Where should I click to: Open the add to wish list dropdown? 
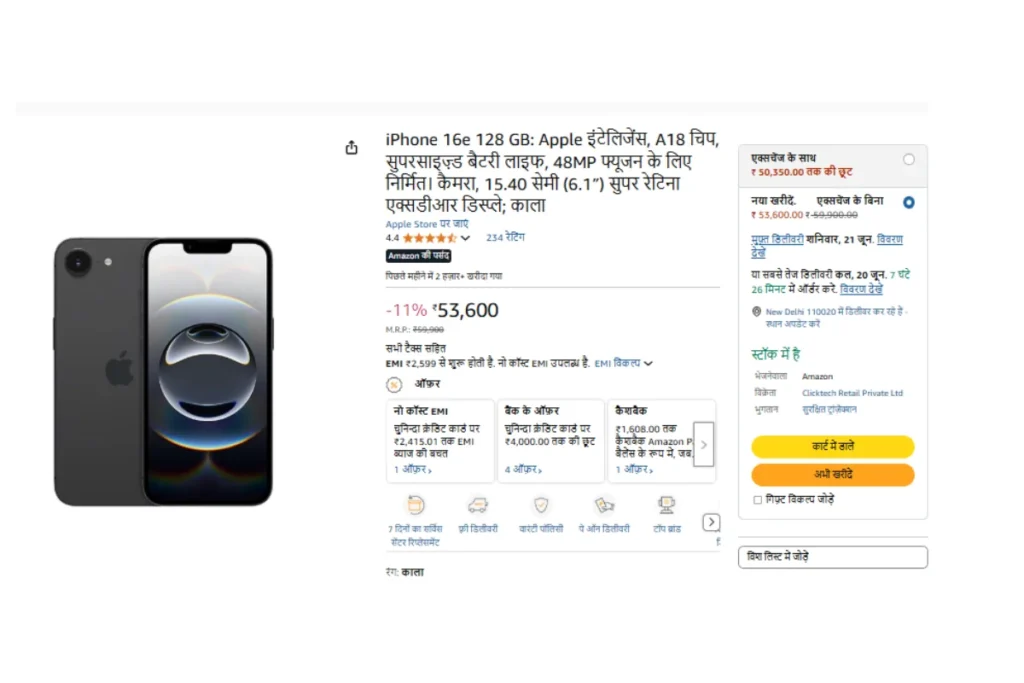(x=833, y=557)
